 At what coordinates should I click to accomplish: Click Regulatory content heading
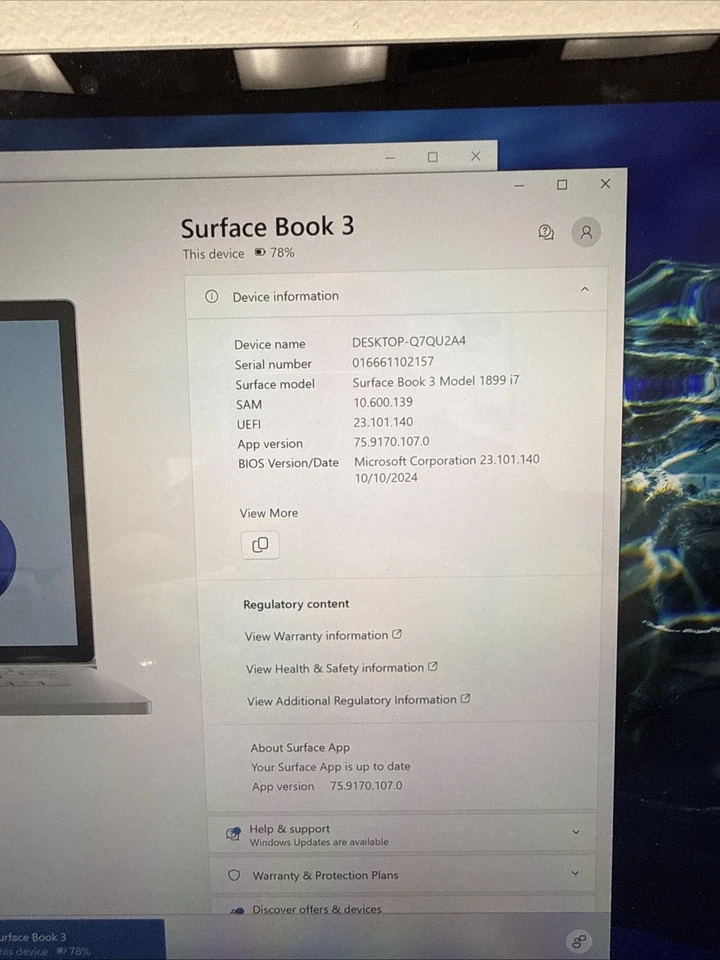tap(296, 604)
